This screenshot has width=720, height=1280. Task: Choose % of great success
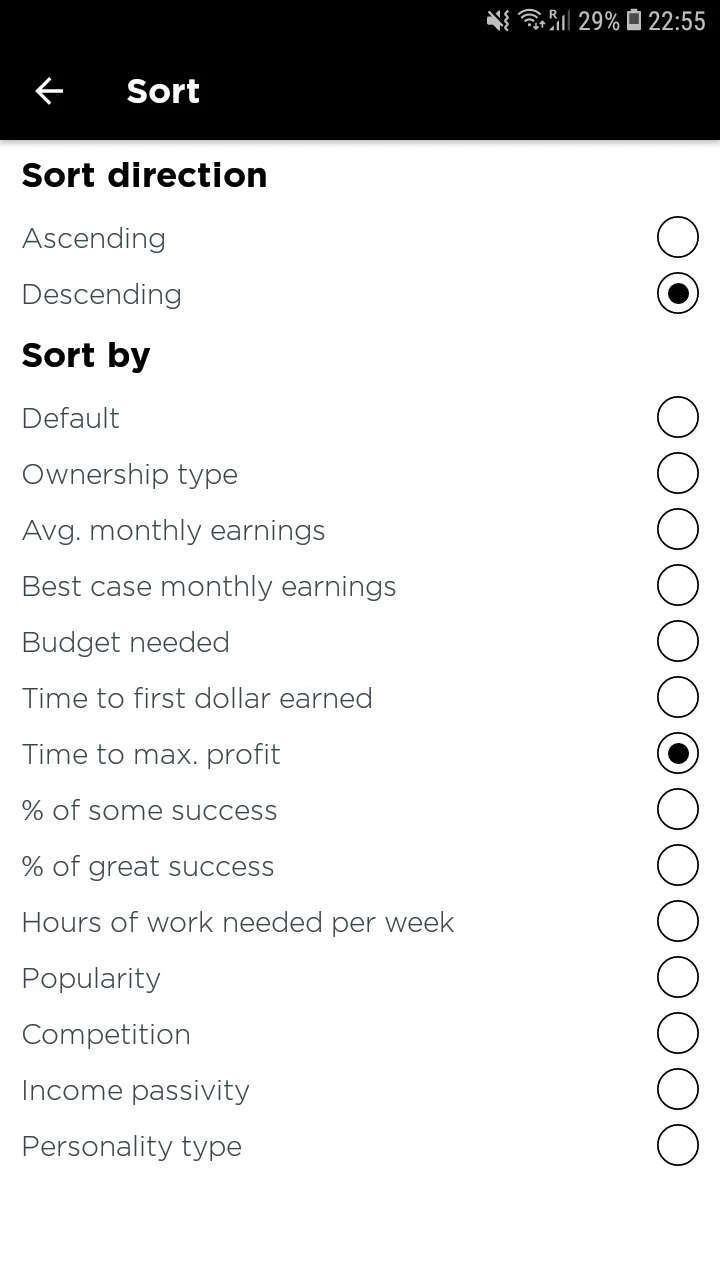677,865
